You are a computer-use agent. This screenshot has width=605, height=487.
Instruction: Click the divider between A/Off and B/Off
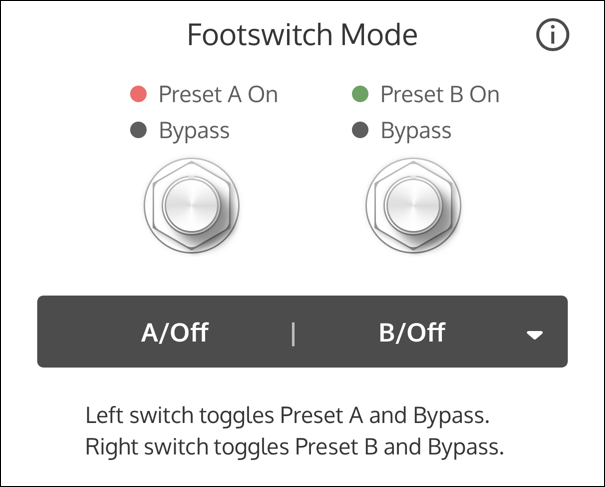tap(293, 333)
